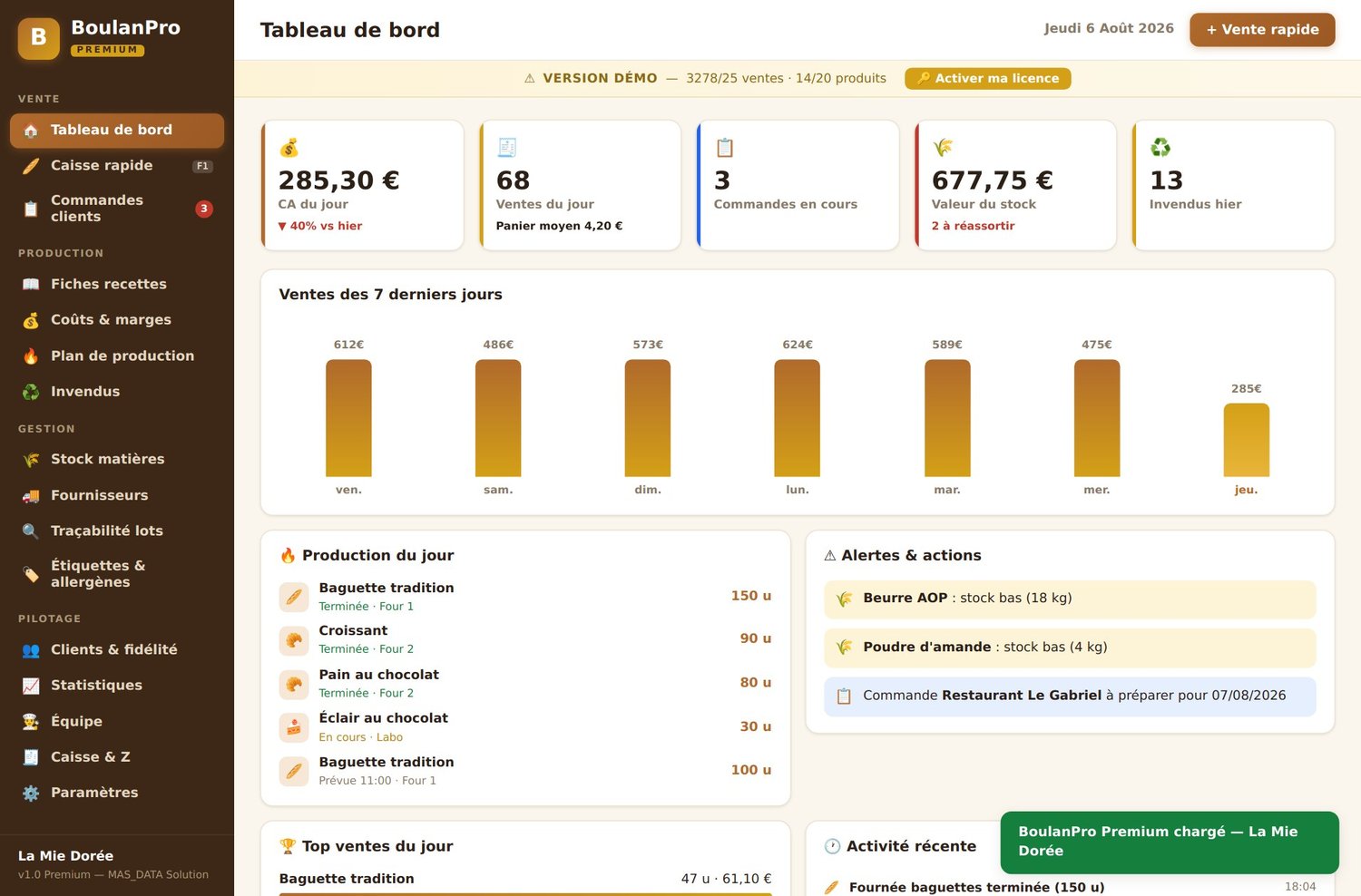
Task: Click the Vente rapide button
Action: (x=1262, y=29)
